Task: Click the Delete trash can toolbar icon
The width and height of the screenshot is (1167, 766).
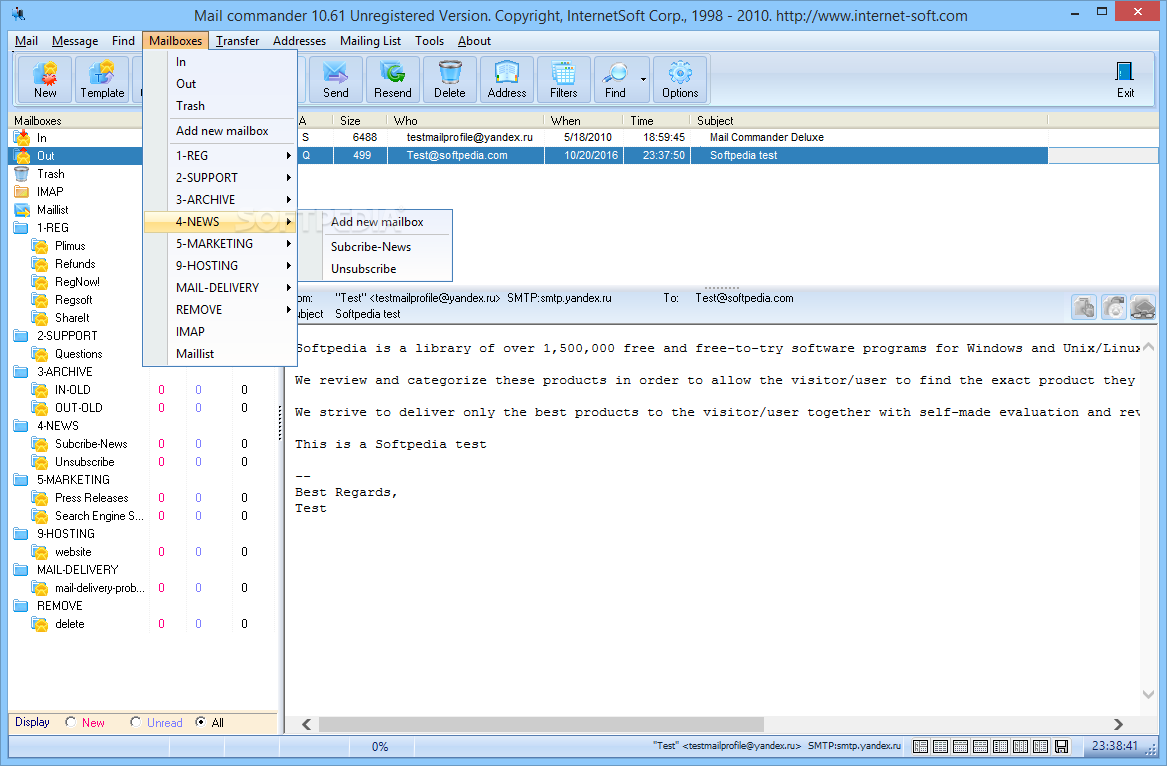Action: click(x=450, y=79)
